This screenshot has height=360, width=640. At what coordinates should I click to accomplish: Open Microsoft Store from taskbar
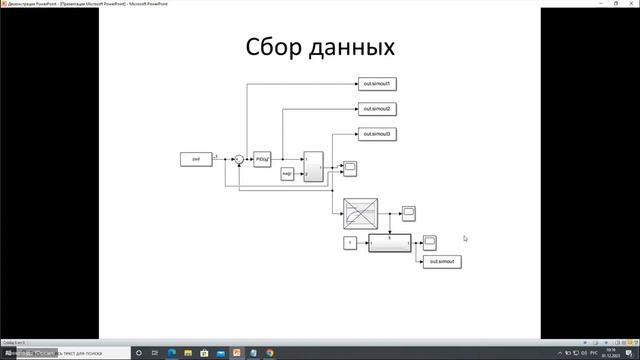point(204,353)
